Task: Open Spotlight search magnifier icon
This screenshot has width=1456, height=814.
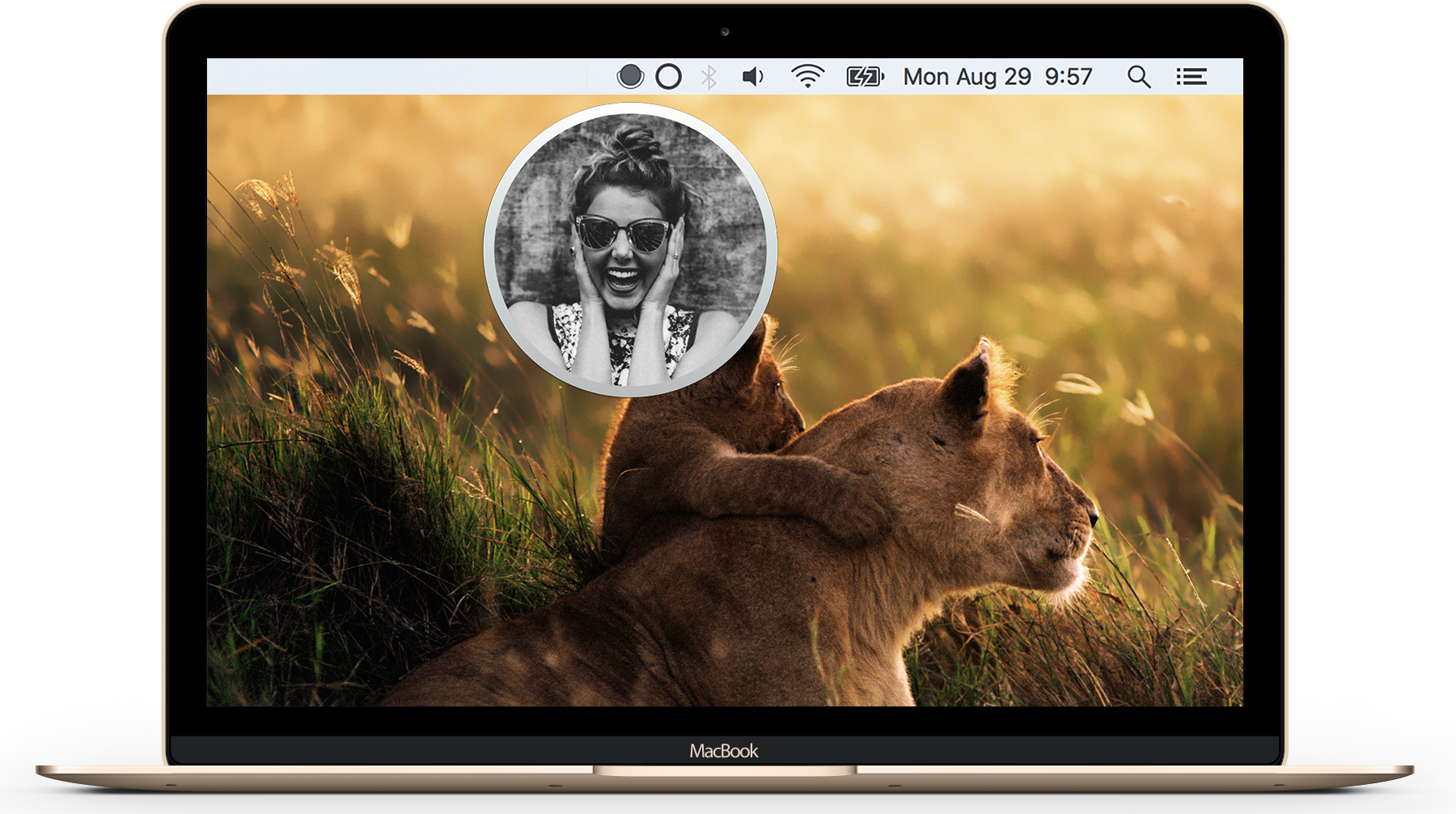Action: pos(1139,77)
